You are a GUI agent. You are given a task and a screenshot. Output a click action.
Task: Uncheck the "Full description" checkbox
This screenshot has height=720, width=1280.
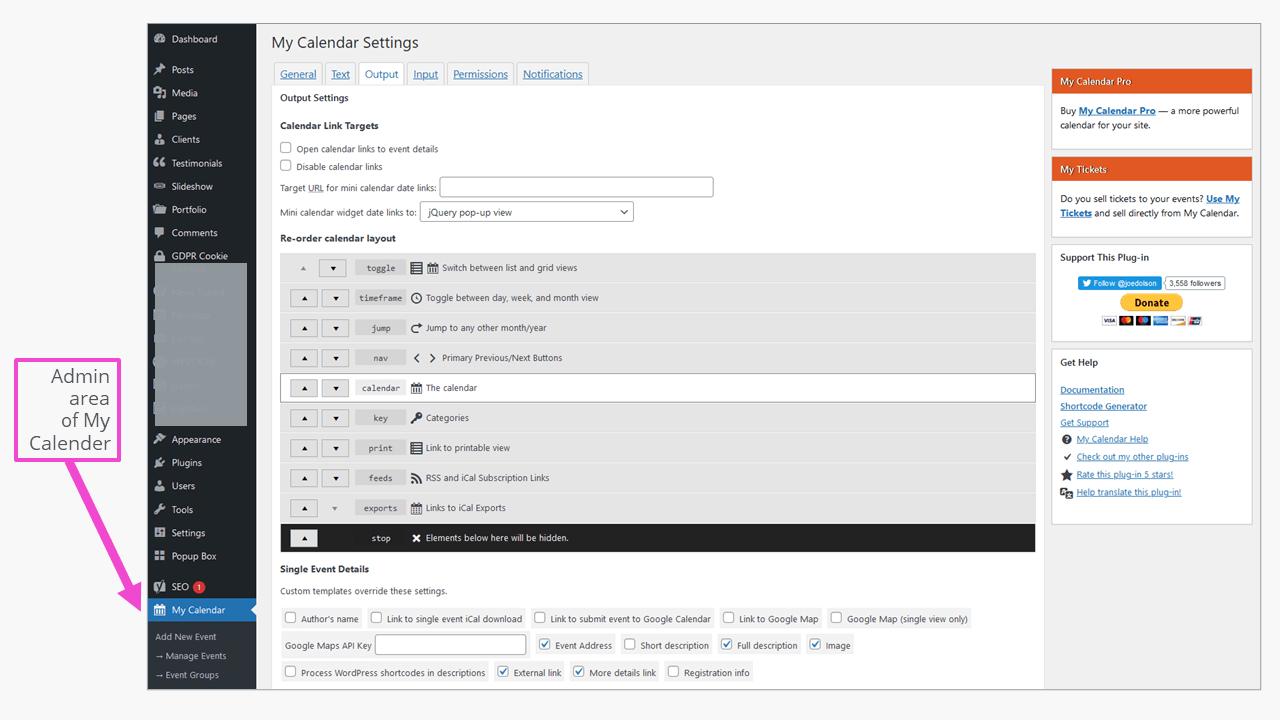coord(726,644)
